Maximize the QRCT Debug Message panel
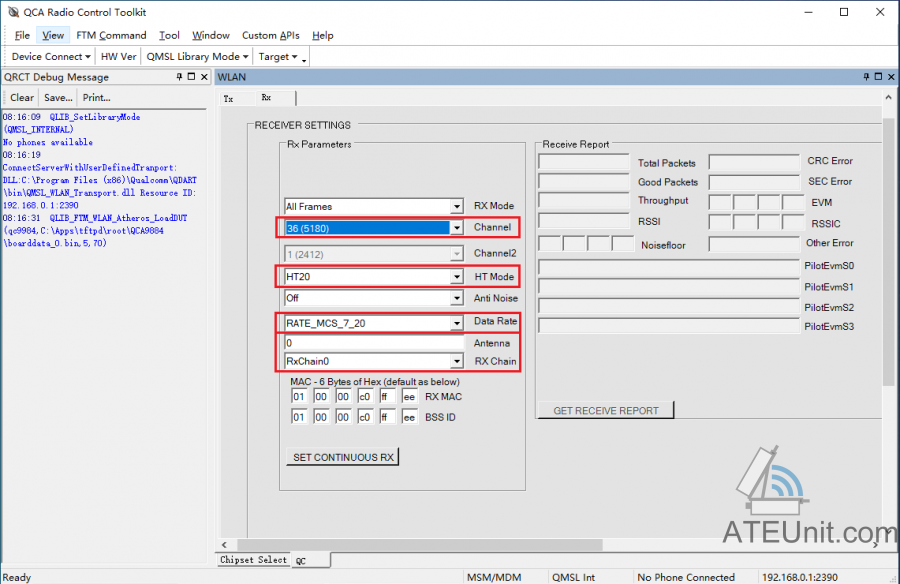 click(192, 76)
